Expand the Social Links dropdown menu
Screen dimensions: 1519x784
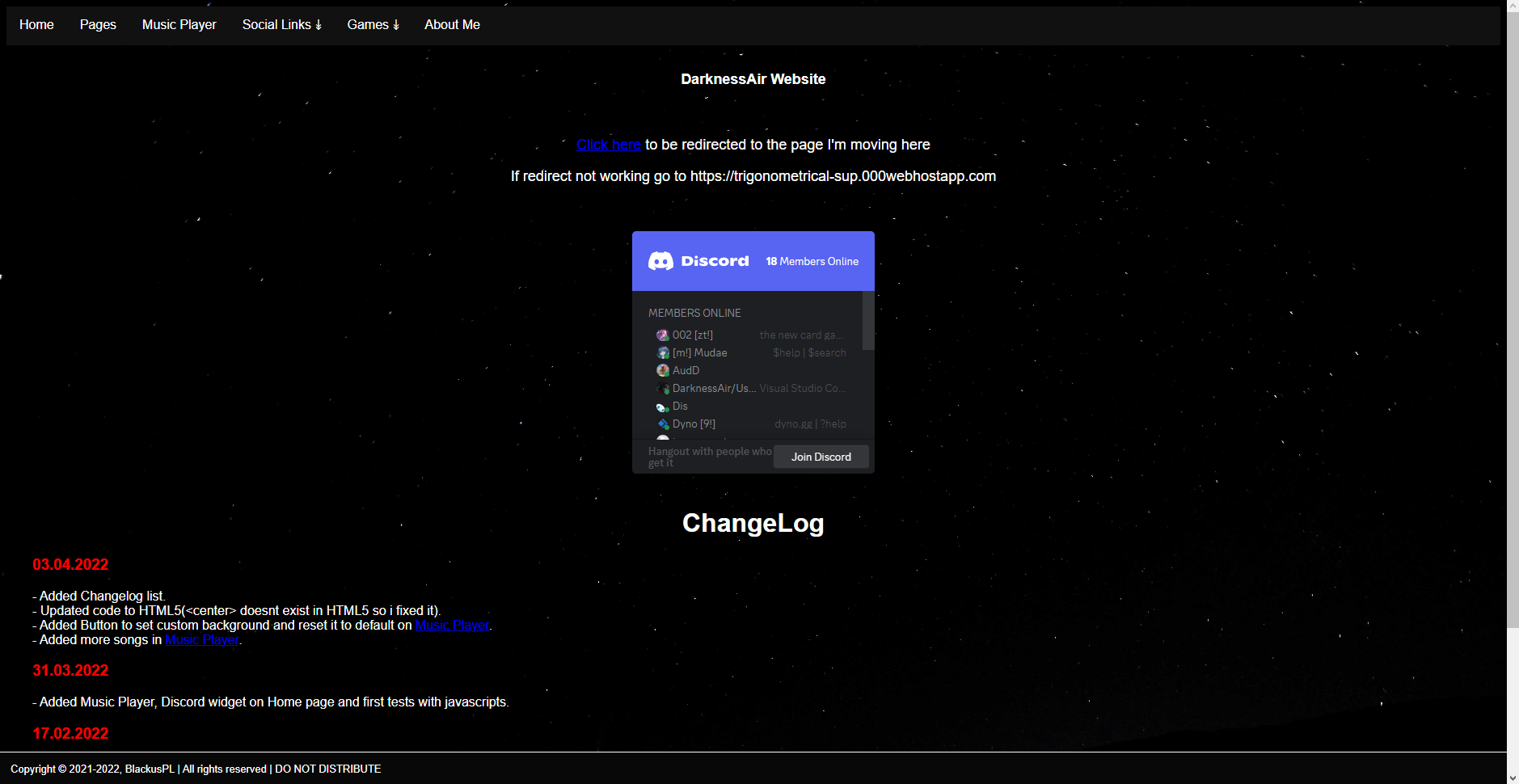pos(281,25)
